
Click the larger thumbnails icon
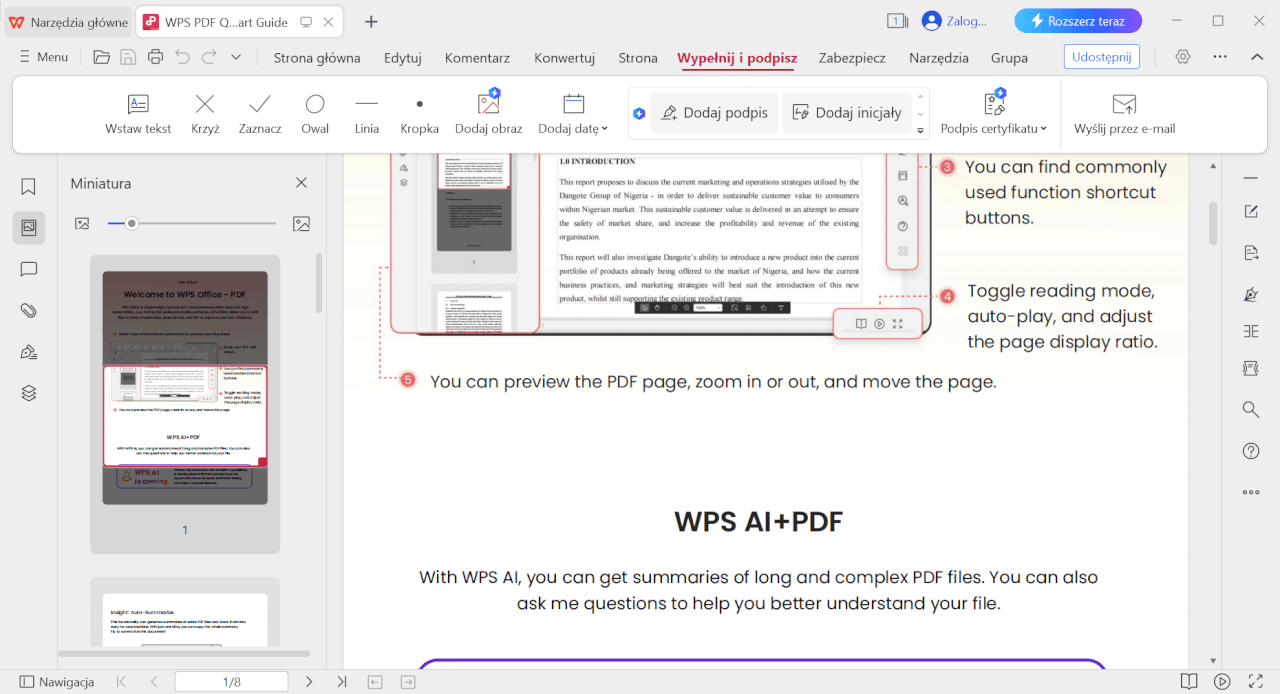(301, 224)
